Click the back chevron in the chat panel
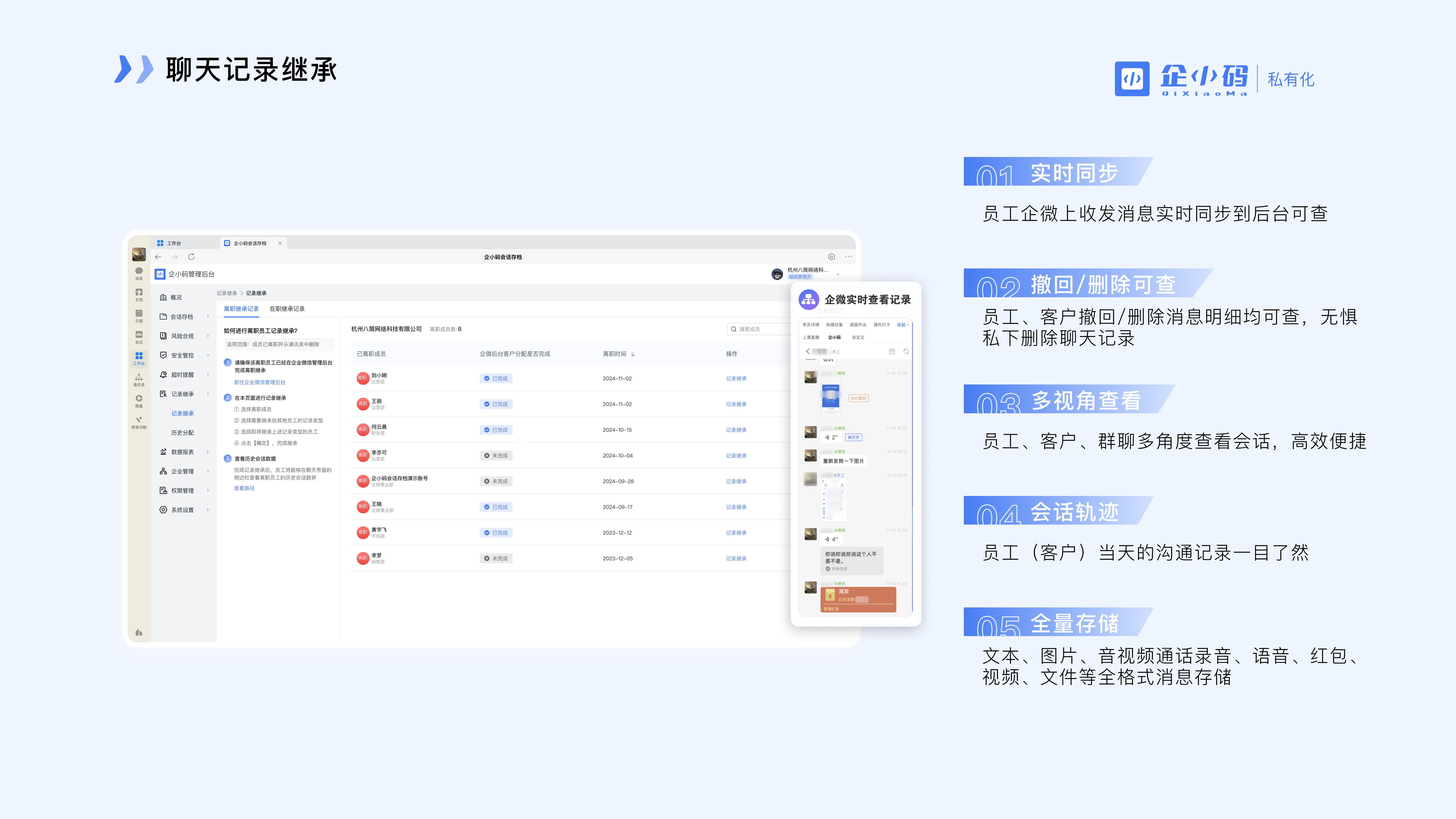Image resolution: width=1456 pixels, height=819 pixels. [808, 351]
